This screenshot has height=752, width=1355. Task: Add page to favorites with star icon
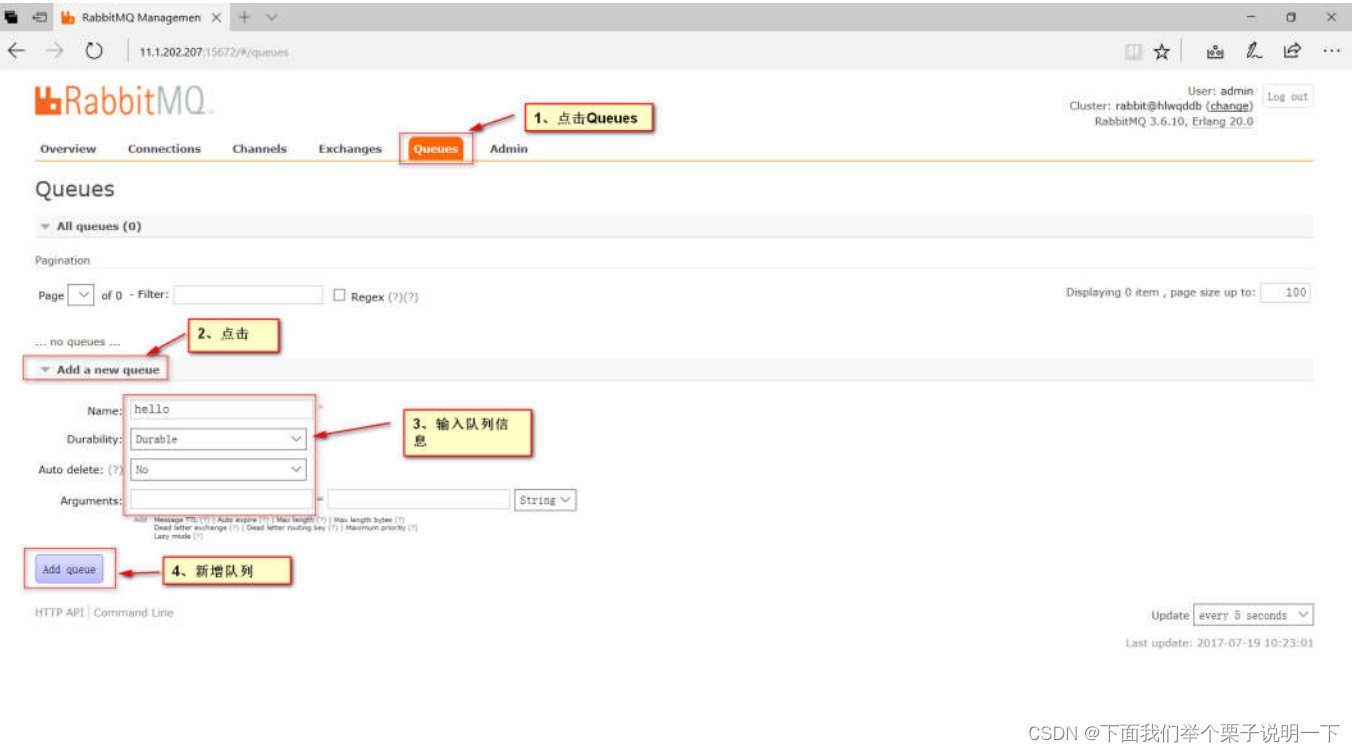(1161, 51)
